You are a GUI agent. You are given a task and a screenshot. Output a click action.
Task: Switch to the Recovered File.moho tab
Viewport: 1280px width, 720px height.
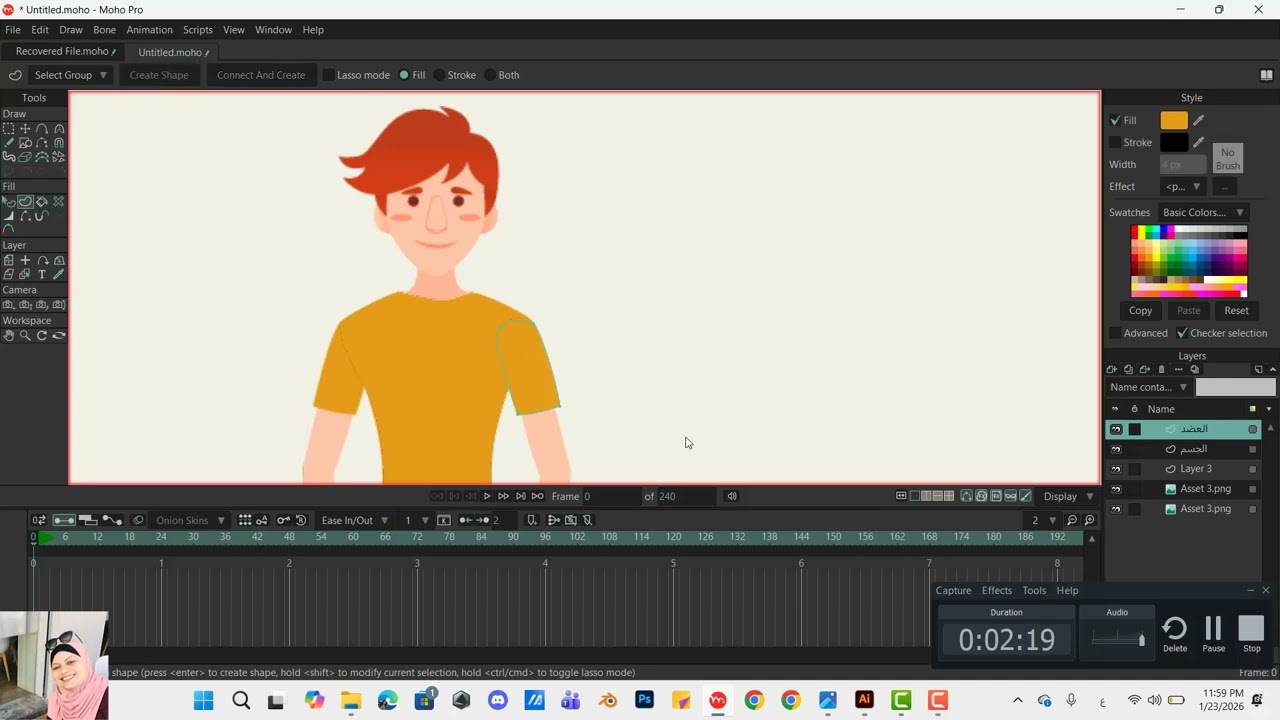coord(62,52)
